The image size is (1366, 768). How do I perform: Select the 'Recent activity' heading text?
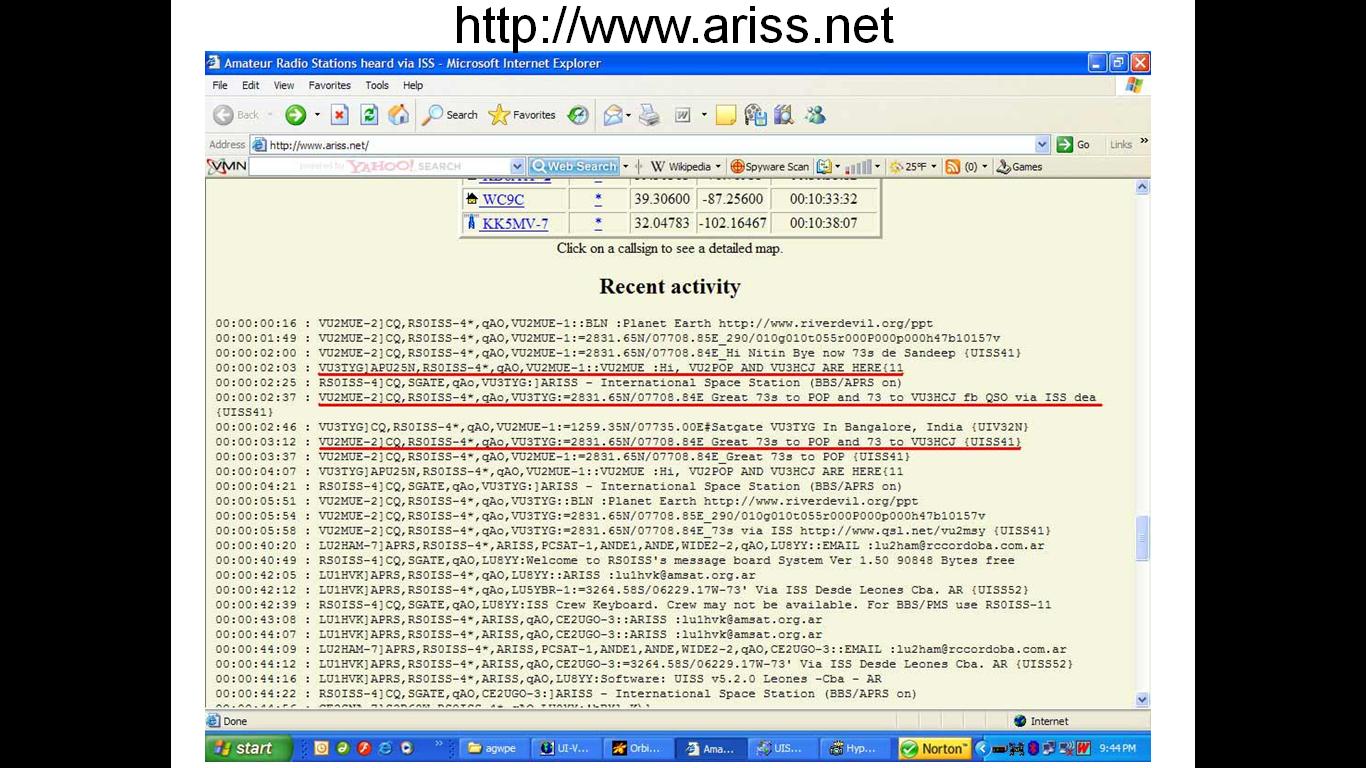tap(670, 287)
